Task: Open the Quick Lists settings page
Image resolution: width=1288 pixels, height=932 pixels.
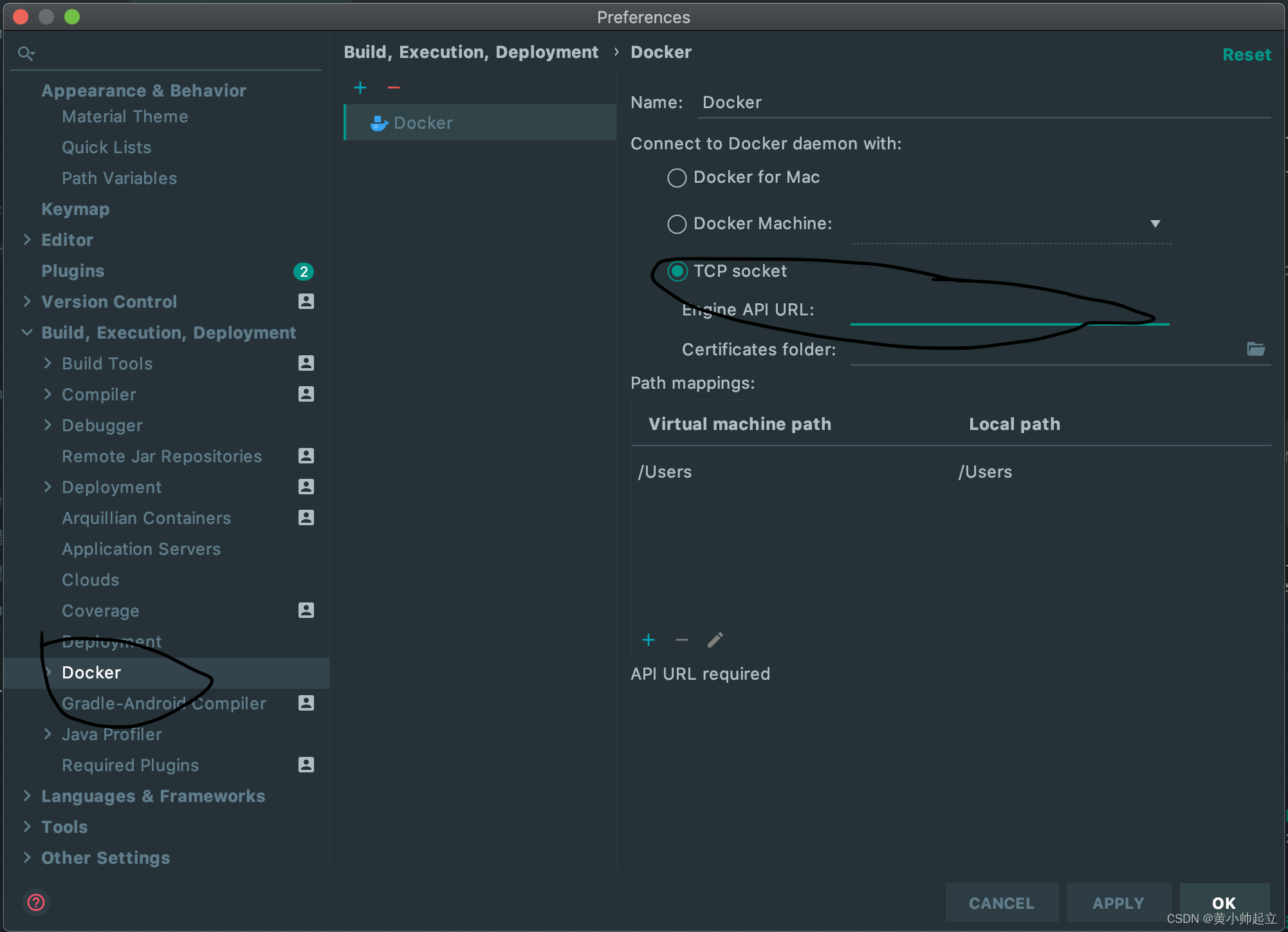Action: [x=107, y=147]
